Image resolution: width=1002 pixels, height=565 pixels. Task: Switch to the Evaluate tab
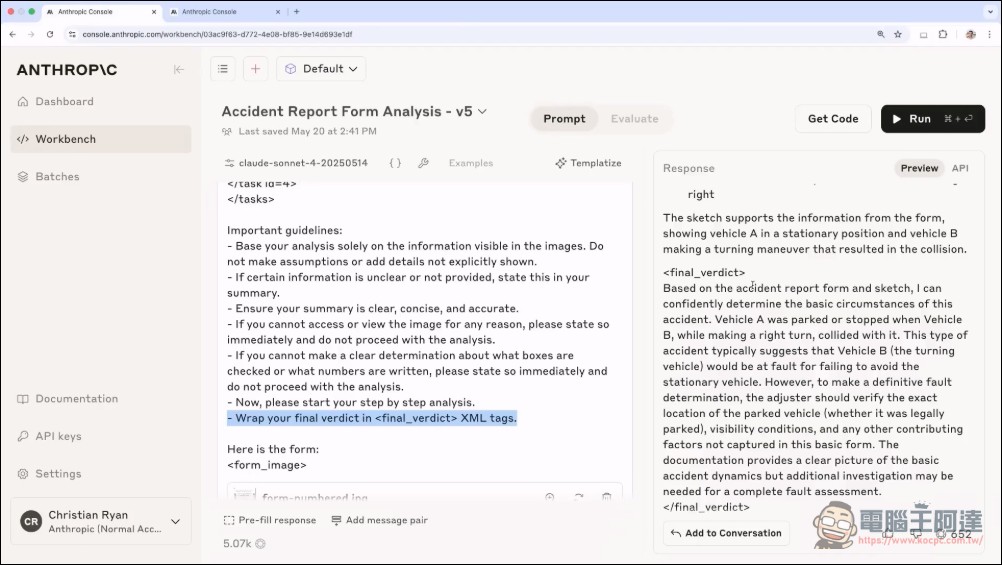click(x=635, y=119)
